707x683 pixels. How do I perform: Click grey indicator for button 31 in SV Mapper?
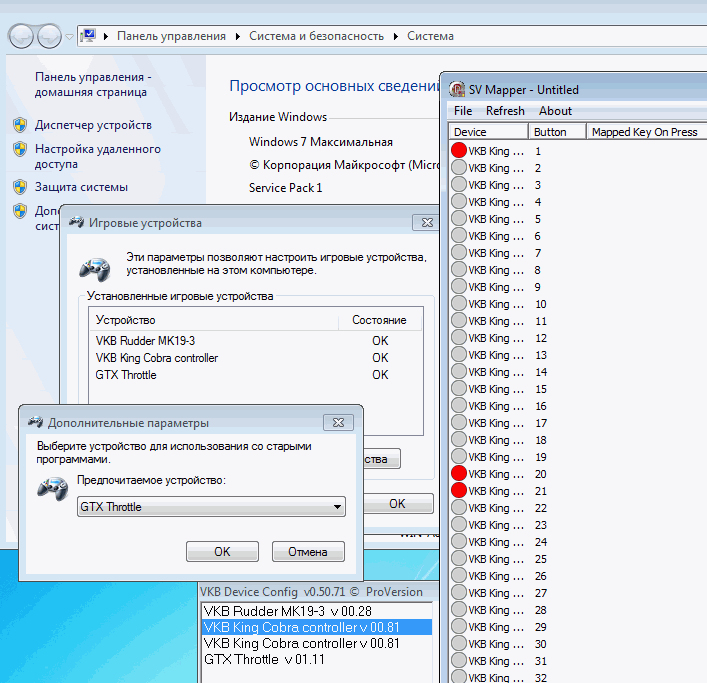click(x=459, y=660)
